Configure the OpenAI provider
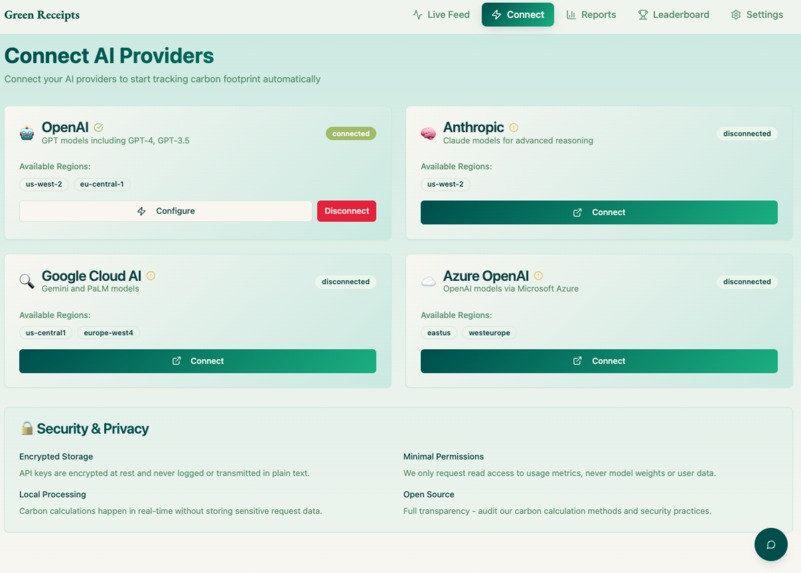801x573 pixels. tap(166, 211)
